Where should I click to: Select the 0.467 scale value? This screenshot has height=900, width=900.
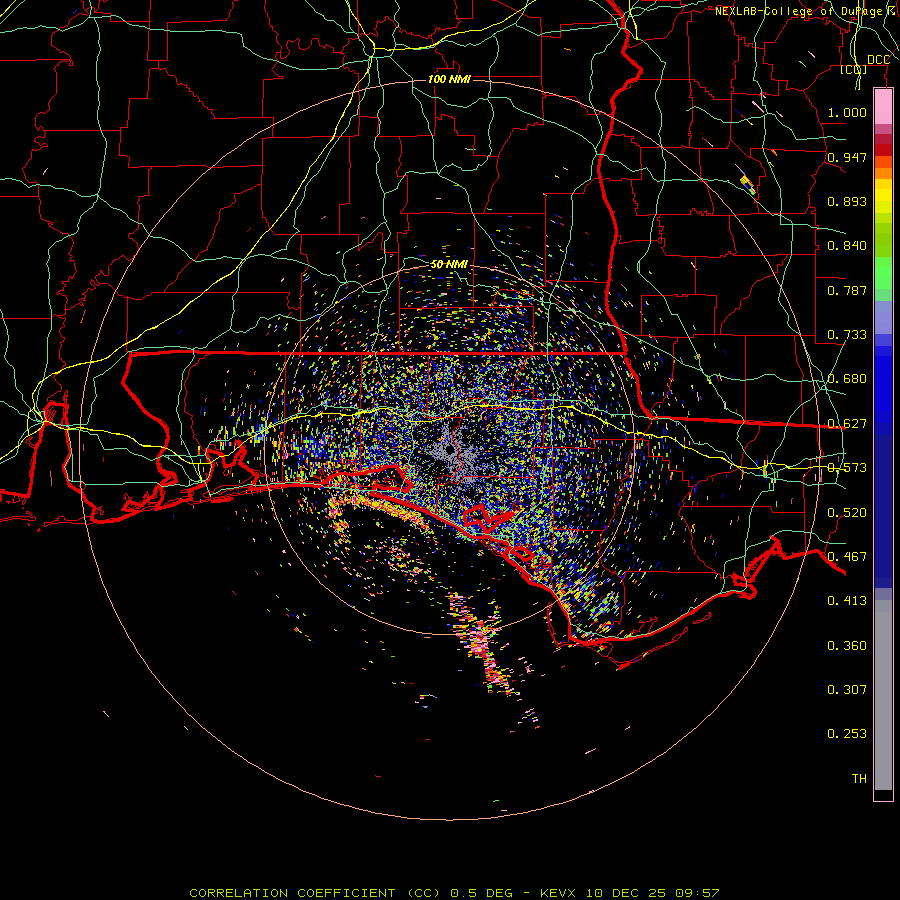pyautogui.click(x=847, y=557)
